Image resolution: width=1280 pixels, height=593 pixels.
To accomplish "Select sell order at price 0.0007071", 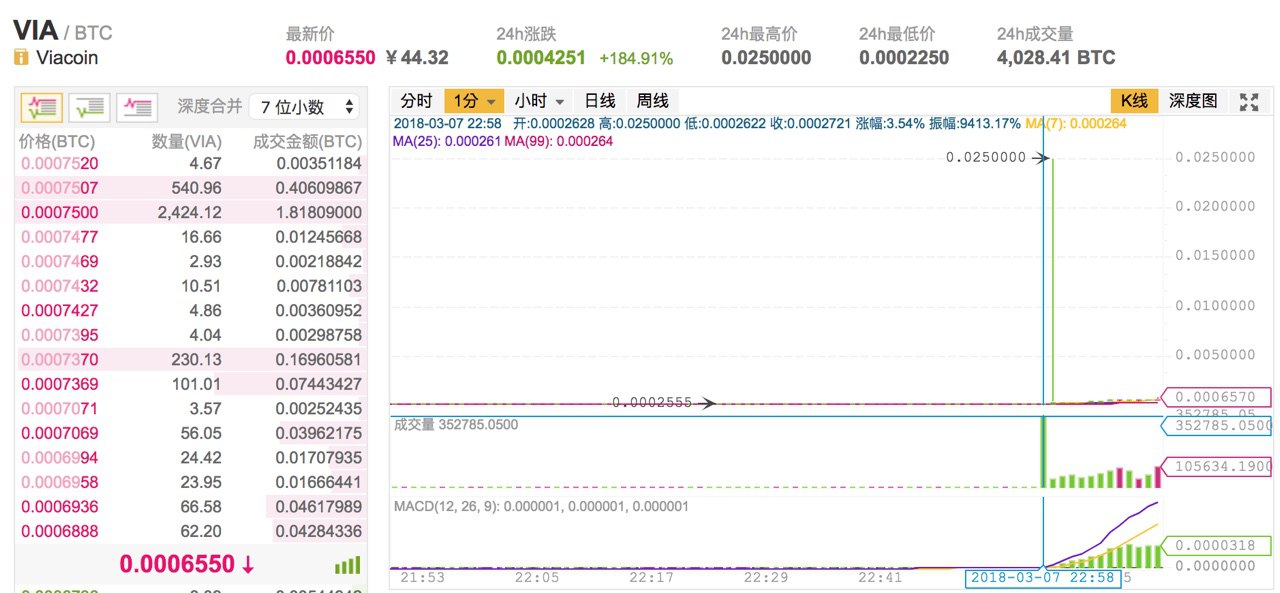I will pos(191,408).
